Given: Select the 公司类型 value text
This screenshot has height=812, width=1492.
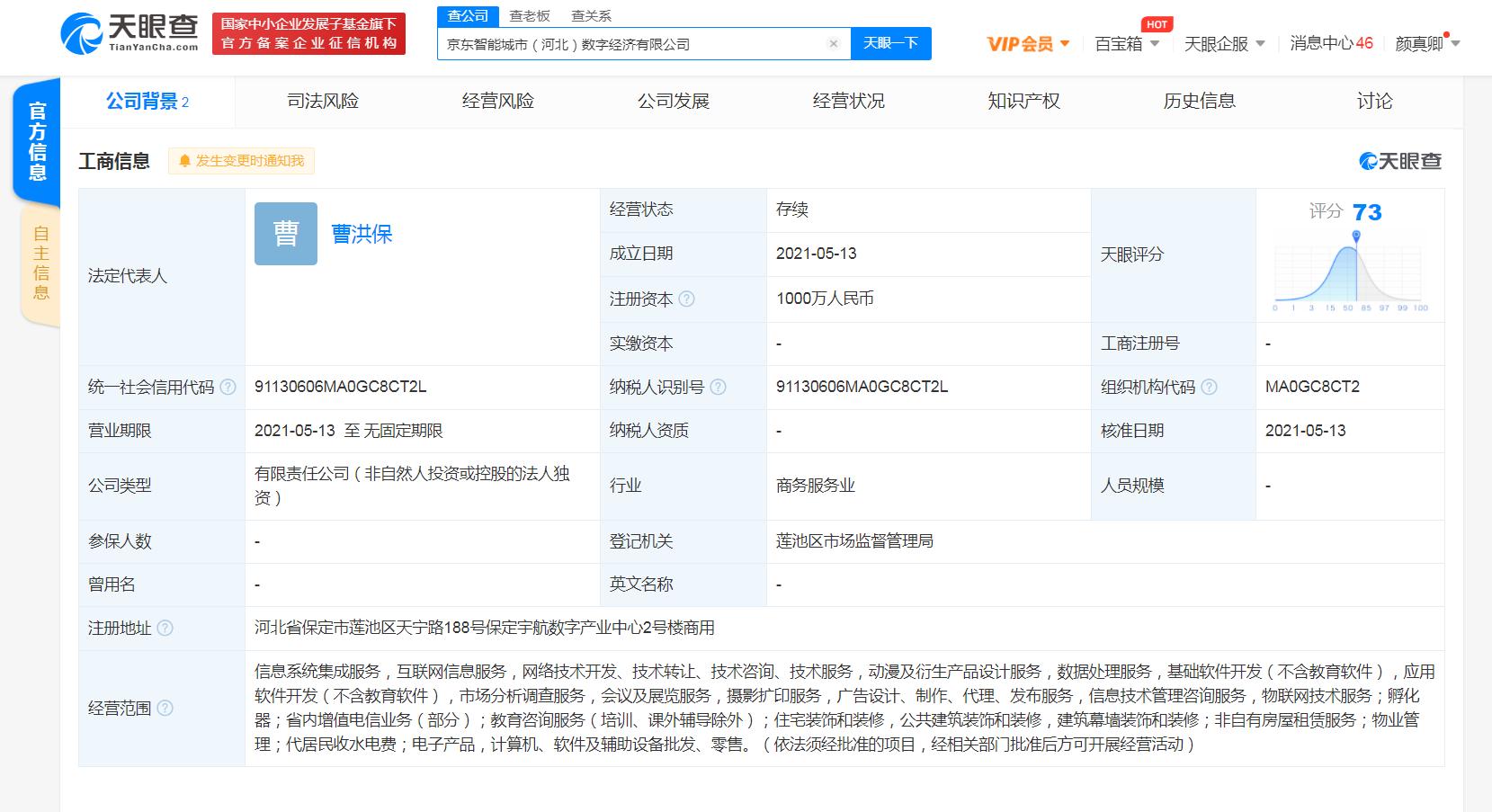Looking at the screenshot, I should click(x=413, y=486).
